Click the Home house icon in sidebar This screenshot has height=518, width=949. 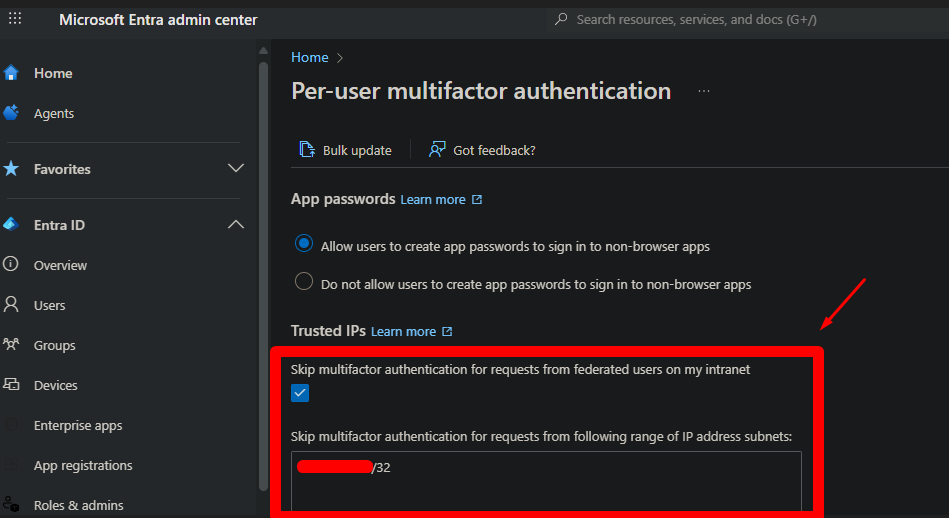click(11, 73)
